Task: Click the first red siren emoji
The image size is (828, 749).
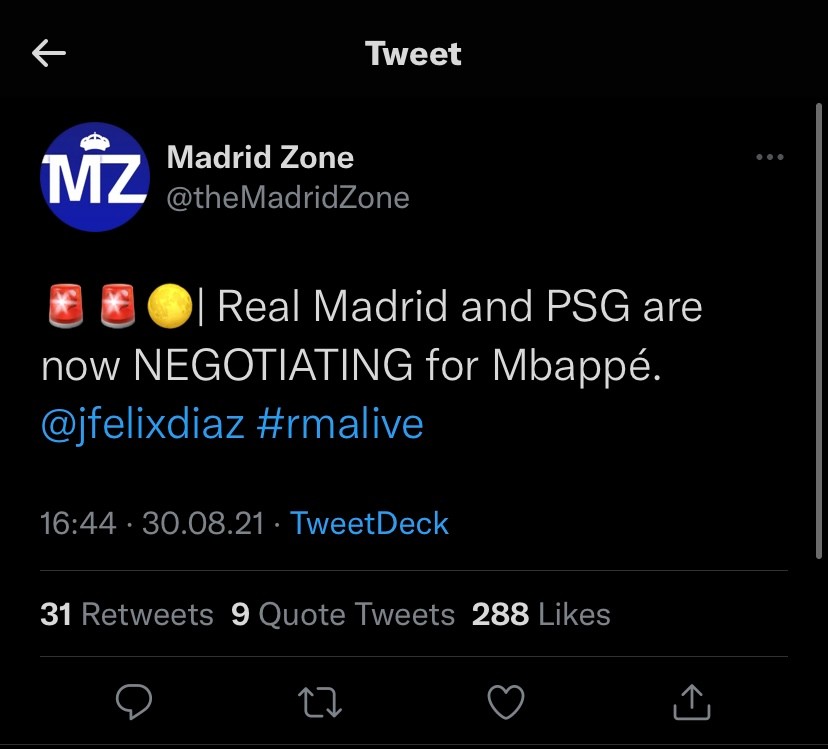Action: click(x=65, y=308)
